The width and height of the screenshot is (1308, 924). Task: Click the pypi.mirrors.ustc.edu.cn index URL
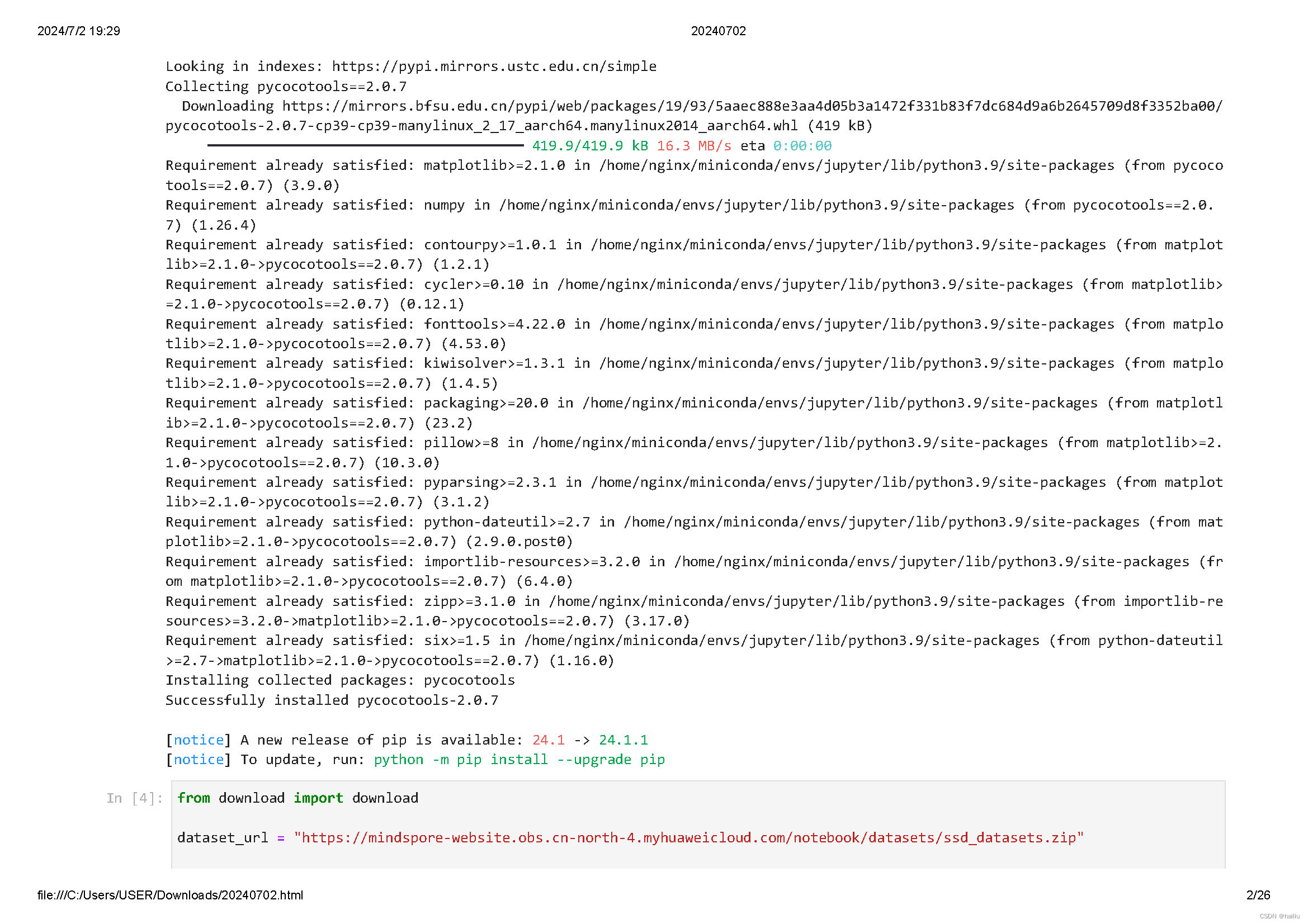493,67
